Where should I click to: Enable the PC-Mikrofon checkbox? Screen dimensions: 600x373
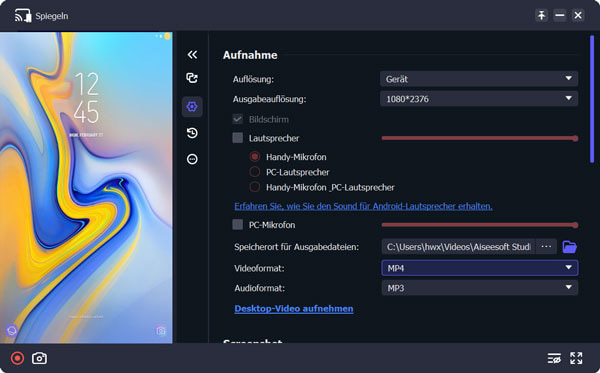point(238,225)
